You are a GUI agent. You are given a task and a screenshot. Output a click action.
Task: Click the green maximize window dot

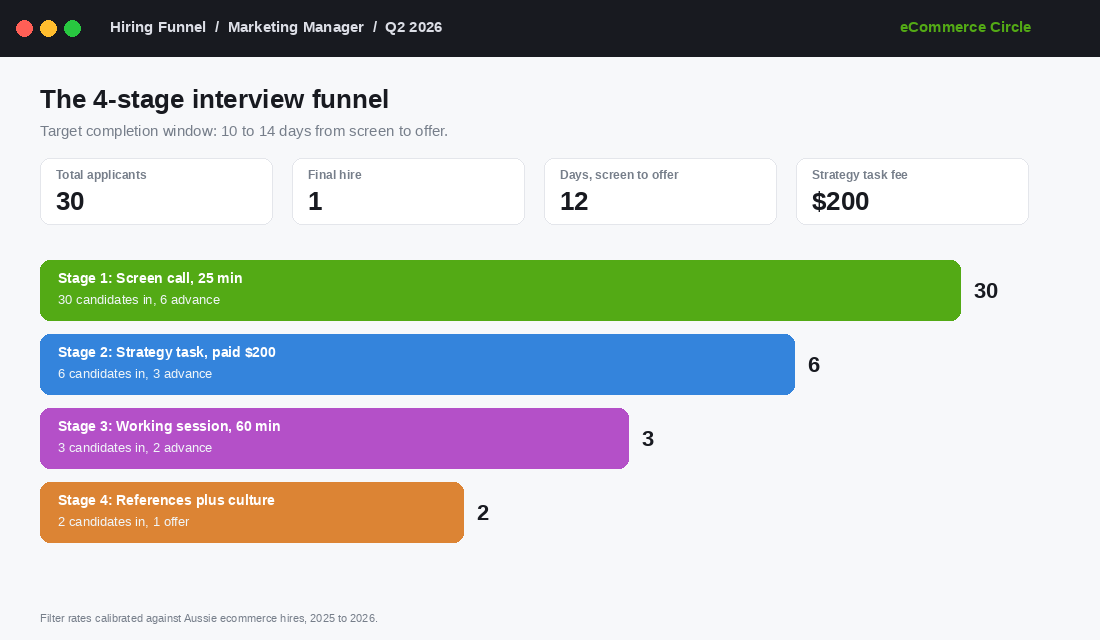(72, 28)
